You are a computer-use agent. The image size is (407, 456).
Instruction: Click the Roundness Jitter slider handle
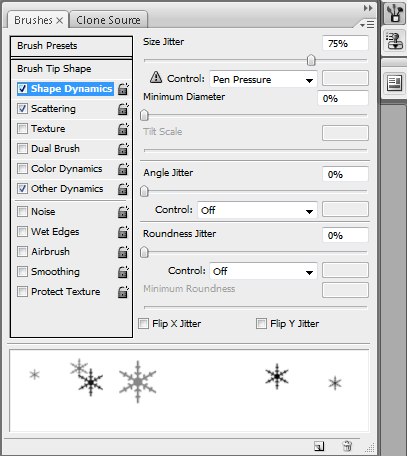point(144,252)
